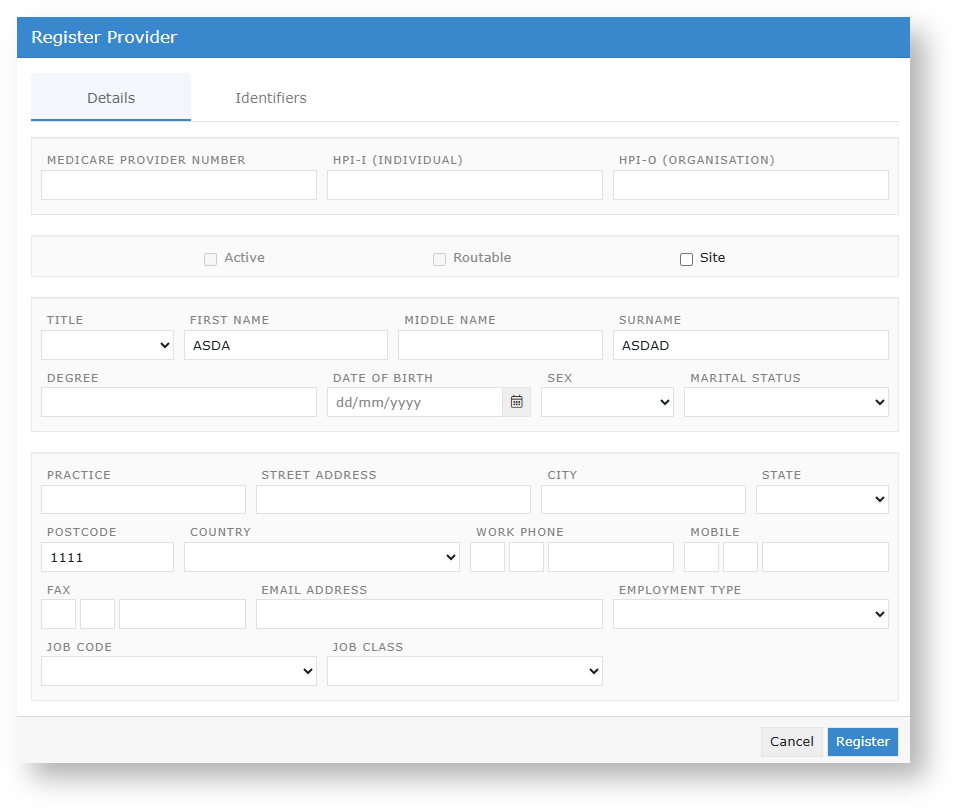Cancel the provider registration
This screenshot has height=811, width=958.
791,741
